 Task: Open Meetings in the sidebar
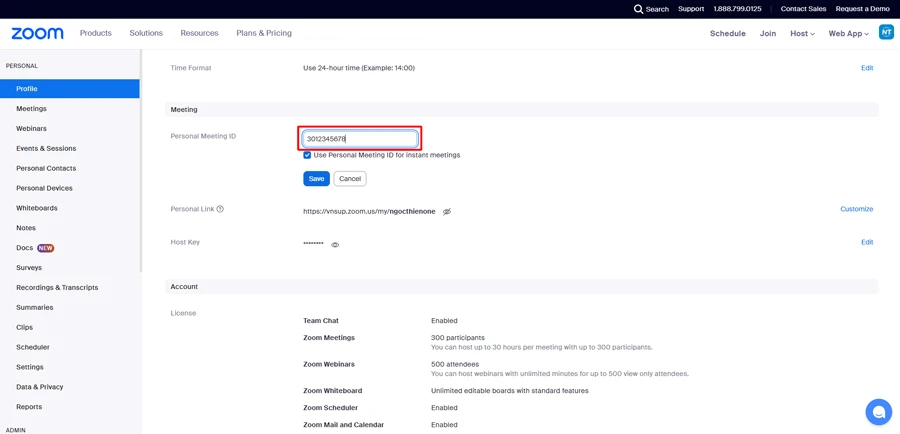point(31,108)
